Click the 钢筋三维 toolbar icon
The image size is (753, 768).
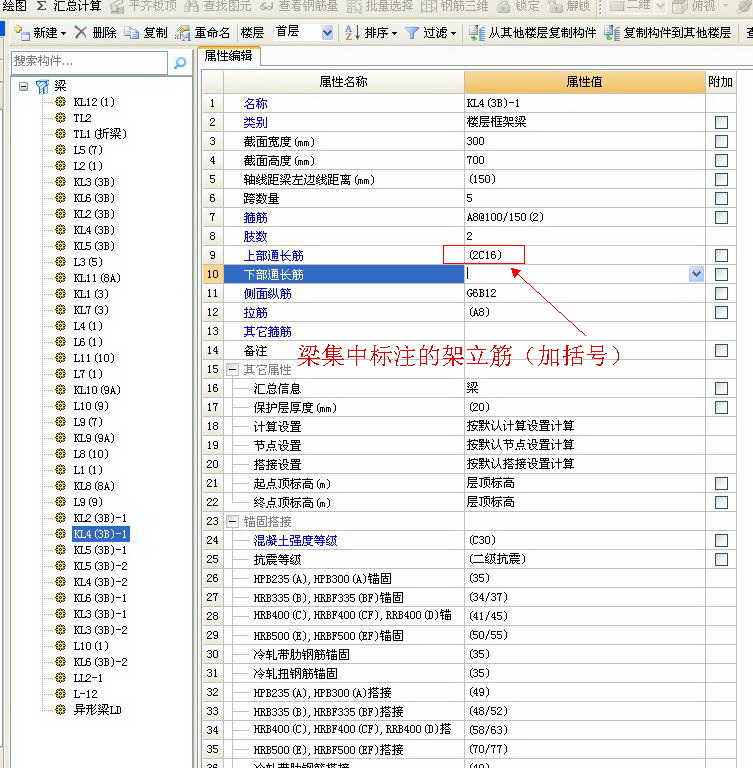click(x=428, y=6)
